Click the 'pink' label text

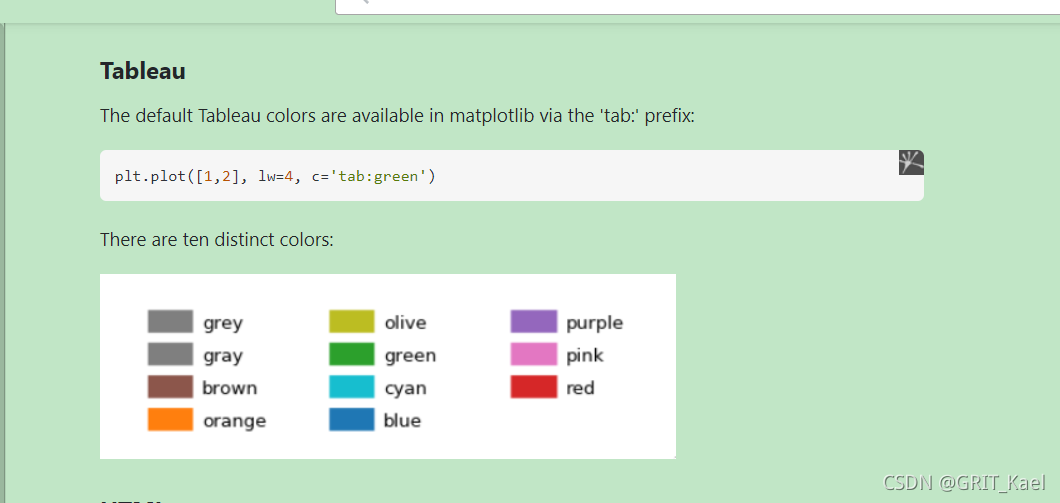pos(585,356)
